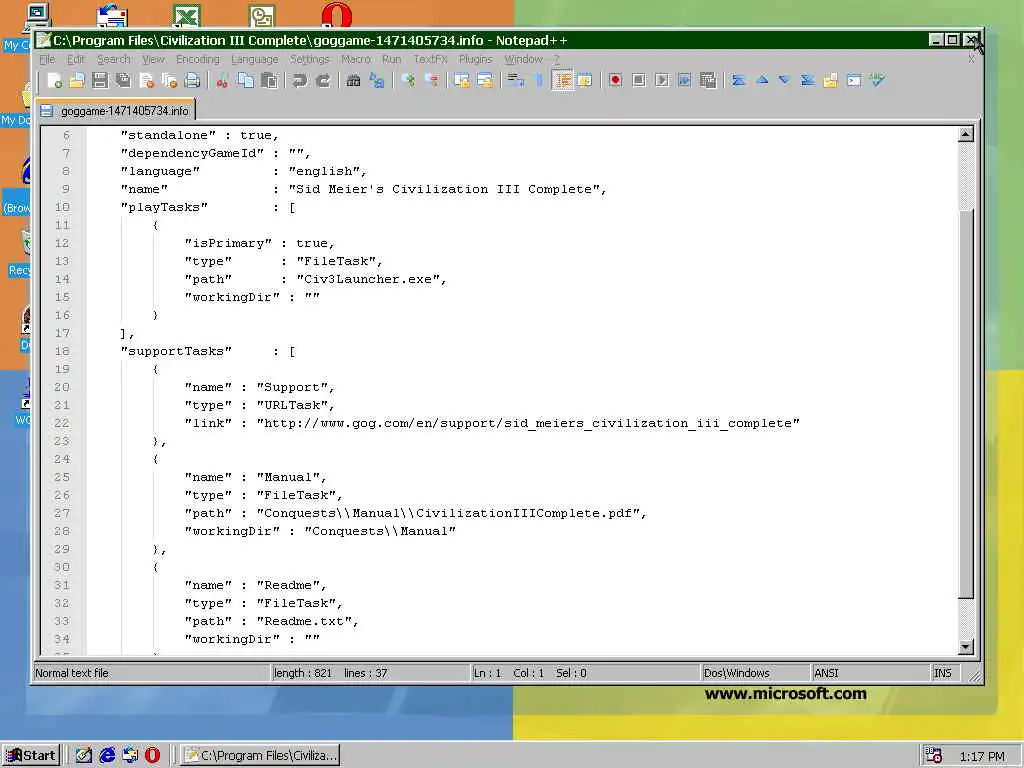The width and height of the screenshot is (1024, 768).
Task: Toggle synchronized vertical scrolling icon
Action: coord(462,80)
